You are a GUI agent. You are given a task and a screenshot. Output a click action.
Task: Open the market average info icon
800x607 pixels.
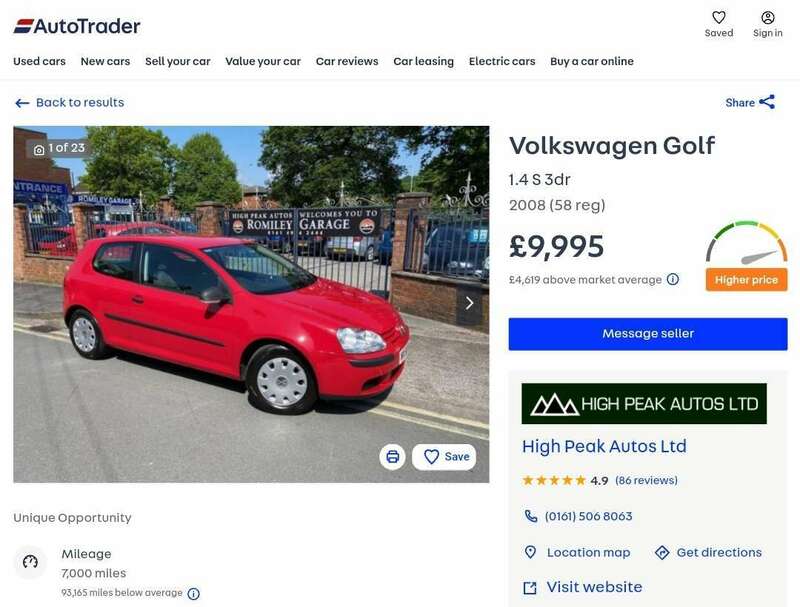673,280
